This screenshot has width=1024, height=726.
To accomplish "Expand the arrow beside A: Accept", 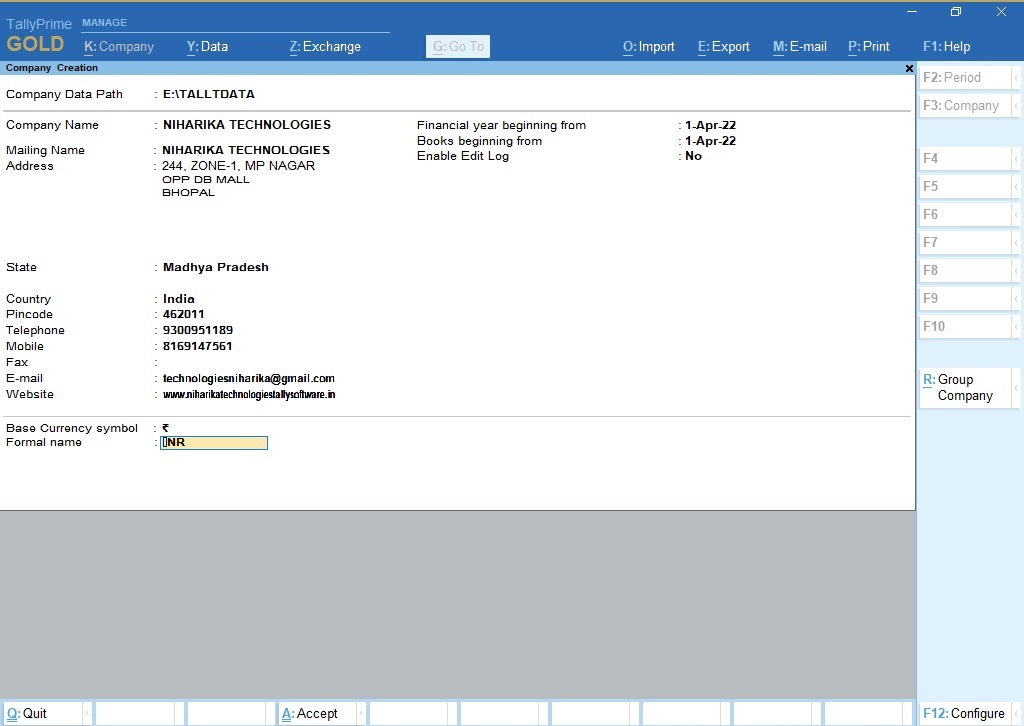I will tap(361, 714).
